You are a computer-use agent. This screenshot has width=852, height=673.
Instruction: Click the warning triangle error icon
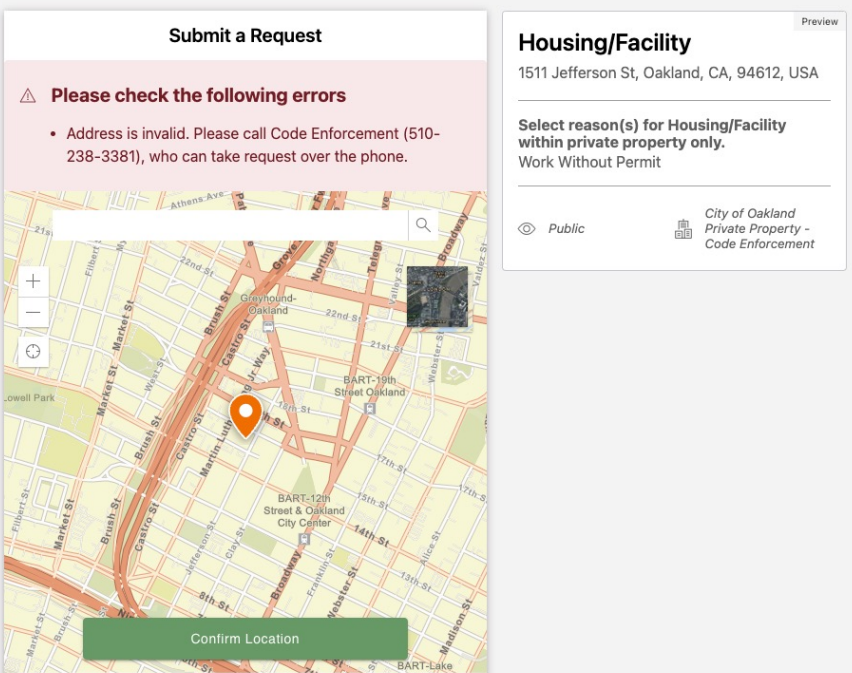coord(28,96)
